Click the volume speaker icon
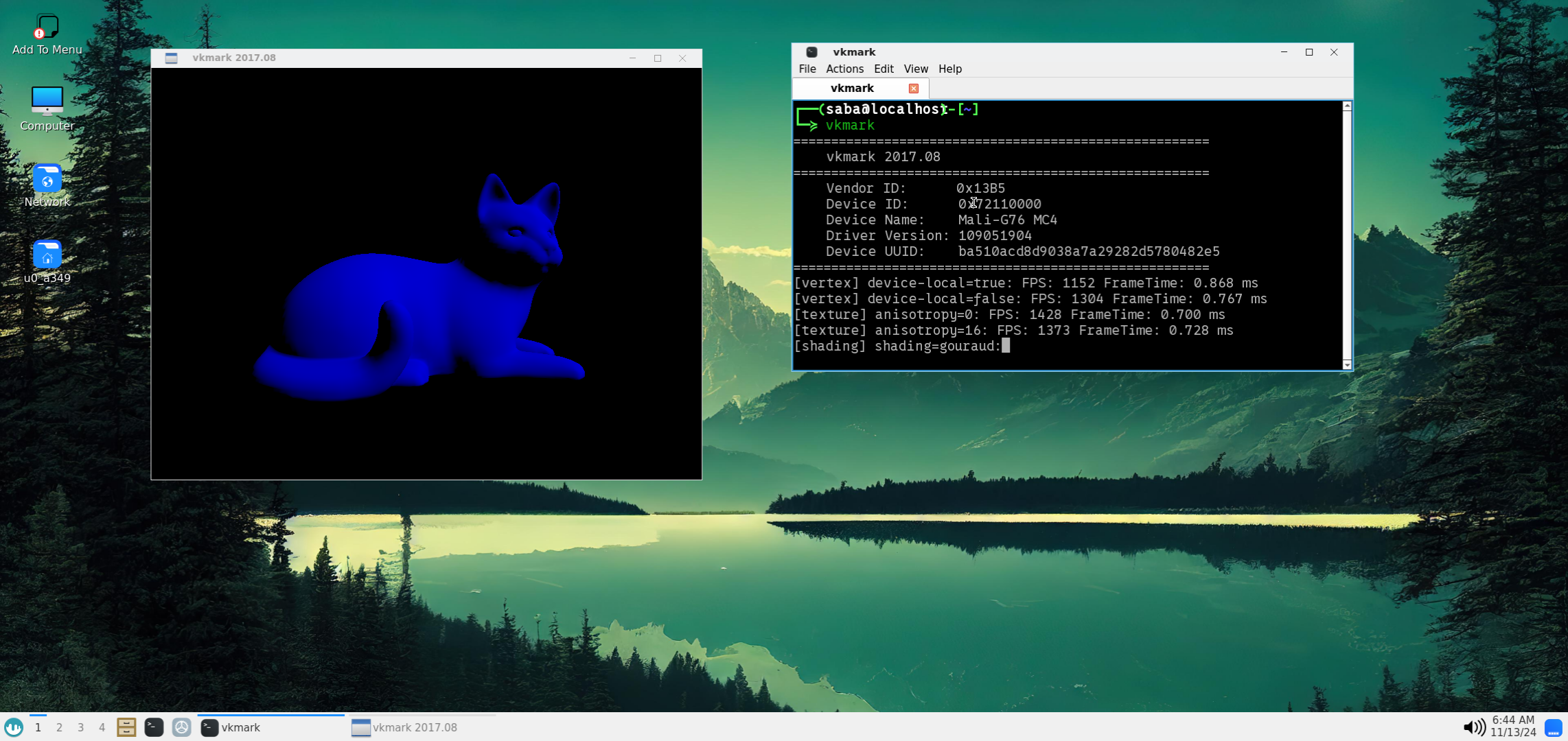Viewport: 1568px width, 741px height. tap(1473, 727)
